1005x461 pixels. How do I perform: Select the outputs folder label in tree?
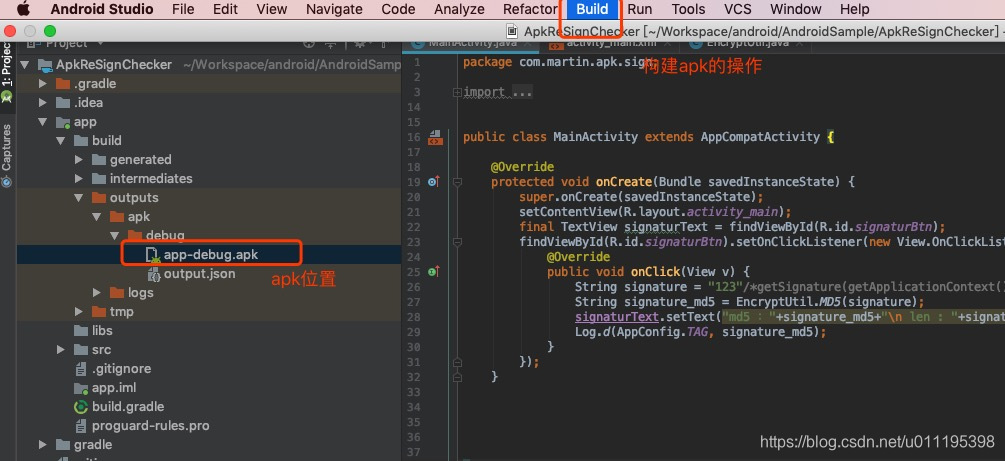pos(134,197)
